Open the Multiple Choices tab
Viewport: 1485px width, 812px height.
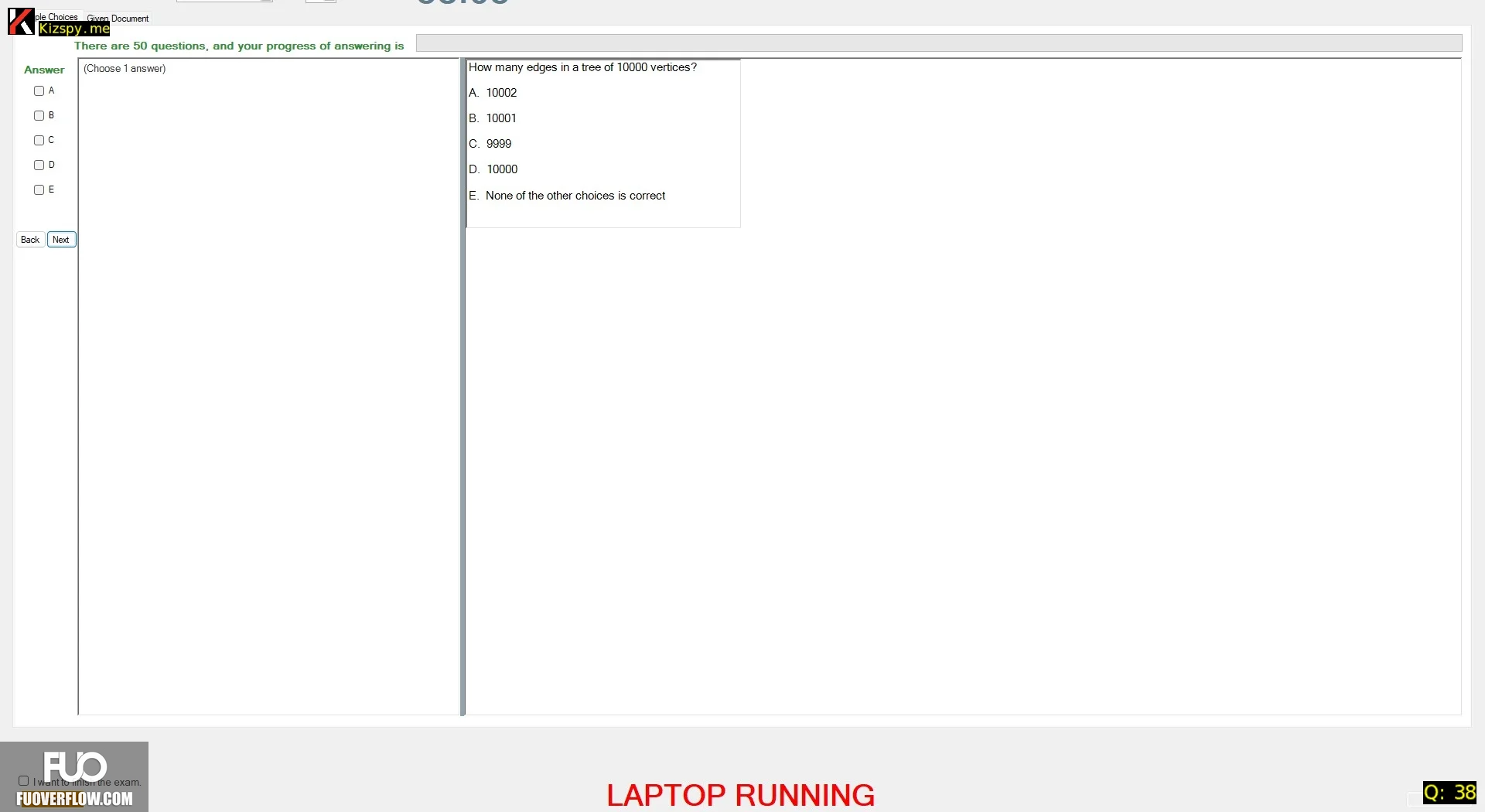[x=57, y=17]
